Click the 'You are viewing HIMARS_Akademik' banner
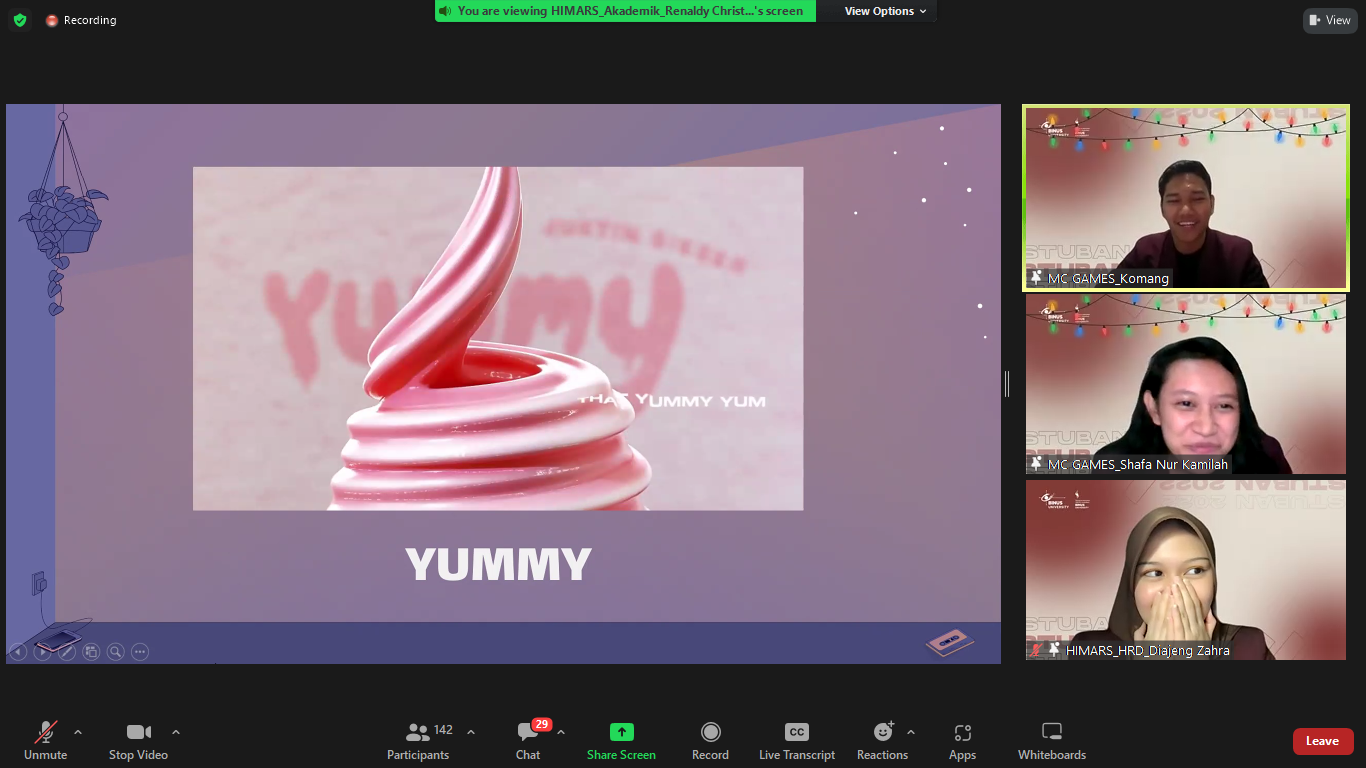The width and height of the screenshot is (1366, 768). click(x=626, y=11)
